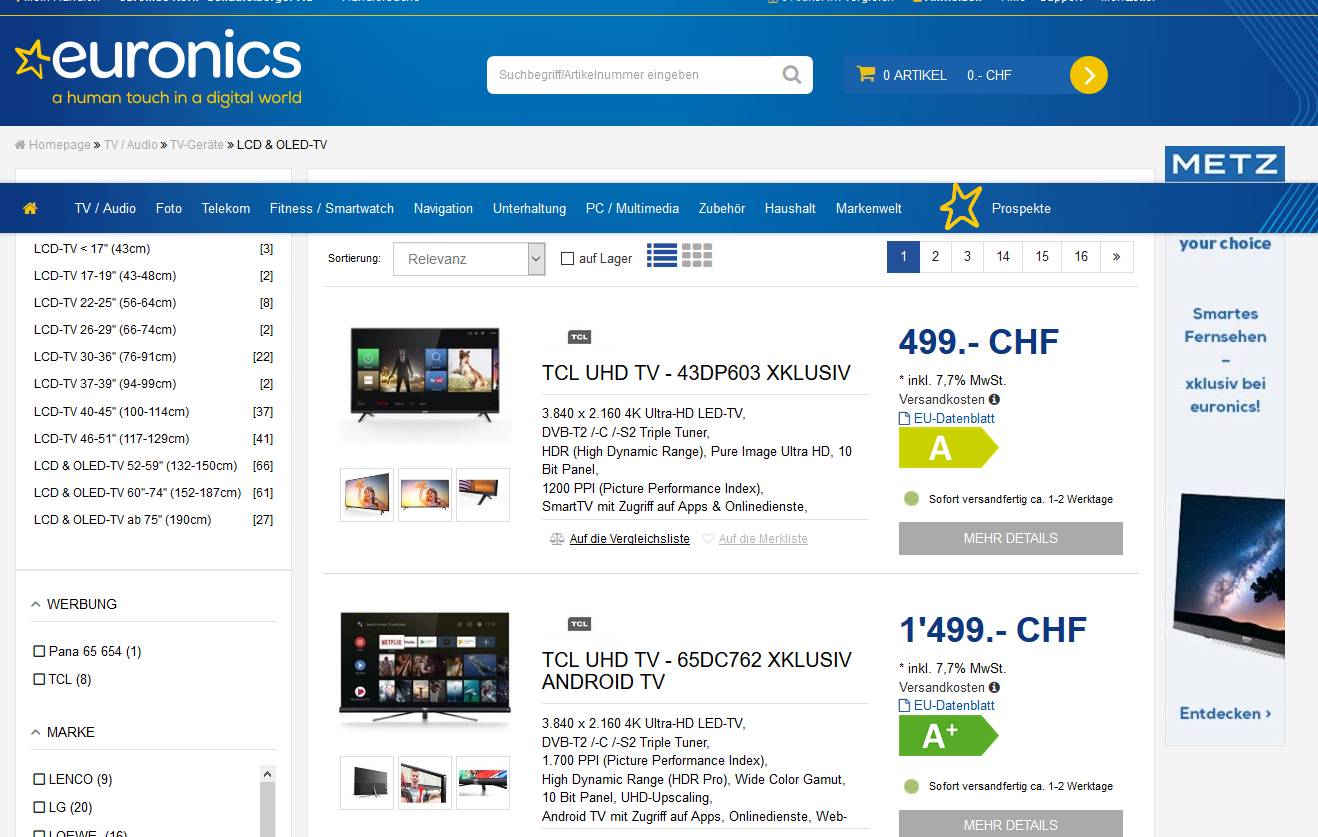This screenshot has width=1318, height=837.
Task: Filter by LCD & OLED-TV ab 75" (190cm)
Action: click(x=122, y=520)
